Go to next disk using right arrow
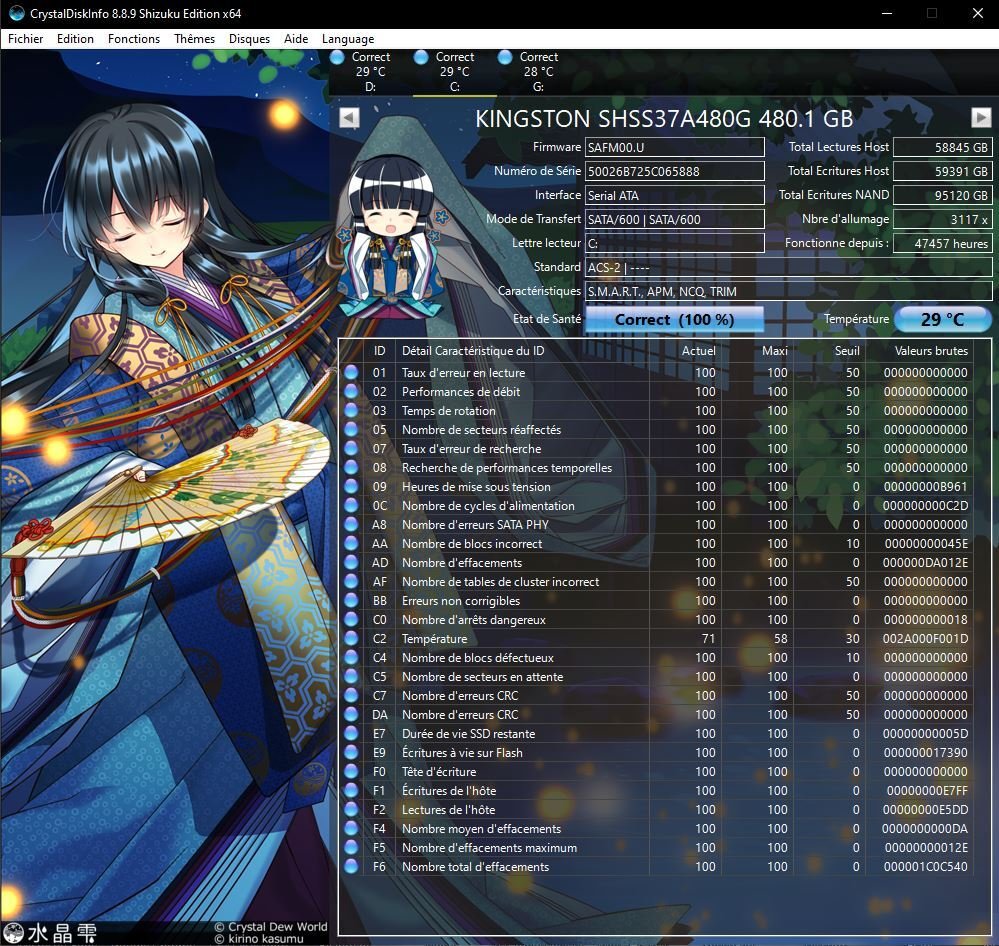This screenshot has width=999, height=946. (981, 118)
